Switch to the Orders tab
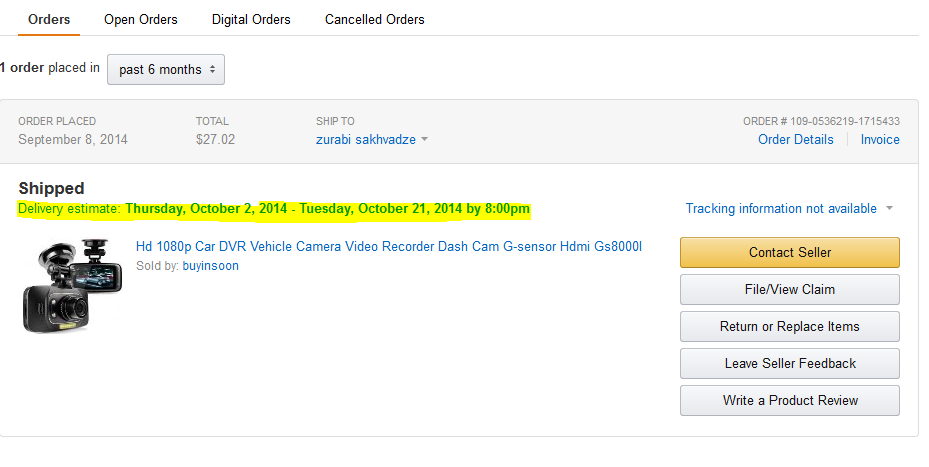929x467 pixels. click(48, 19)
